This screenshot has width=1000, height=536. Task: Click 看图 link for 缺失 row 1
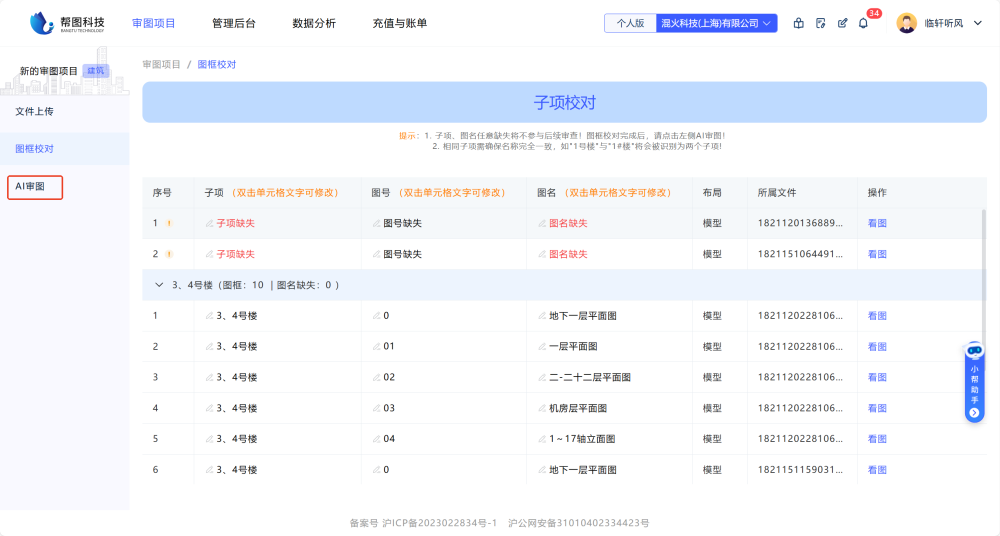point(877,223)
